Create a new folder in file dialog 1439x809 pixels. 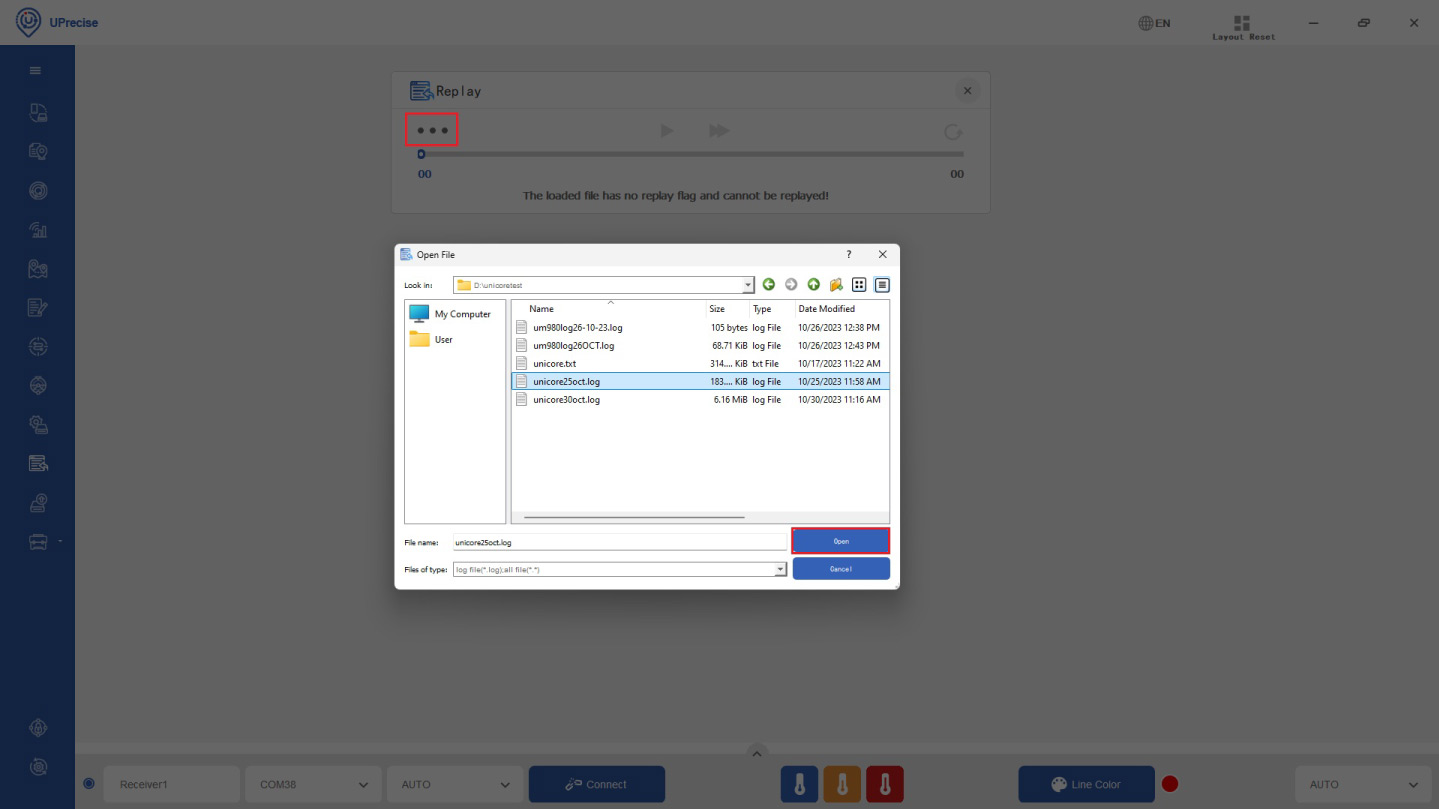click(x=836, y=285)
